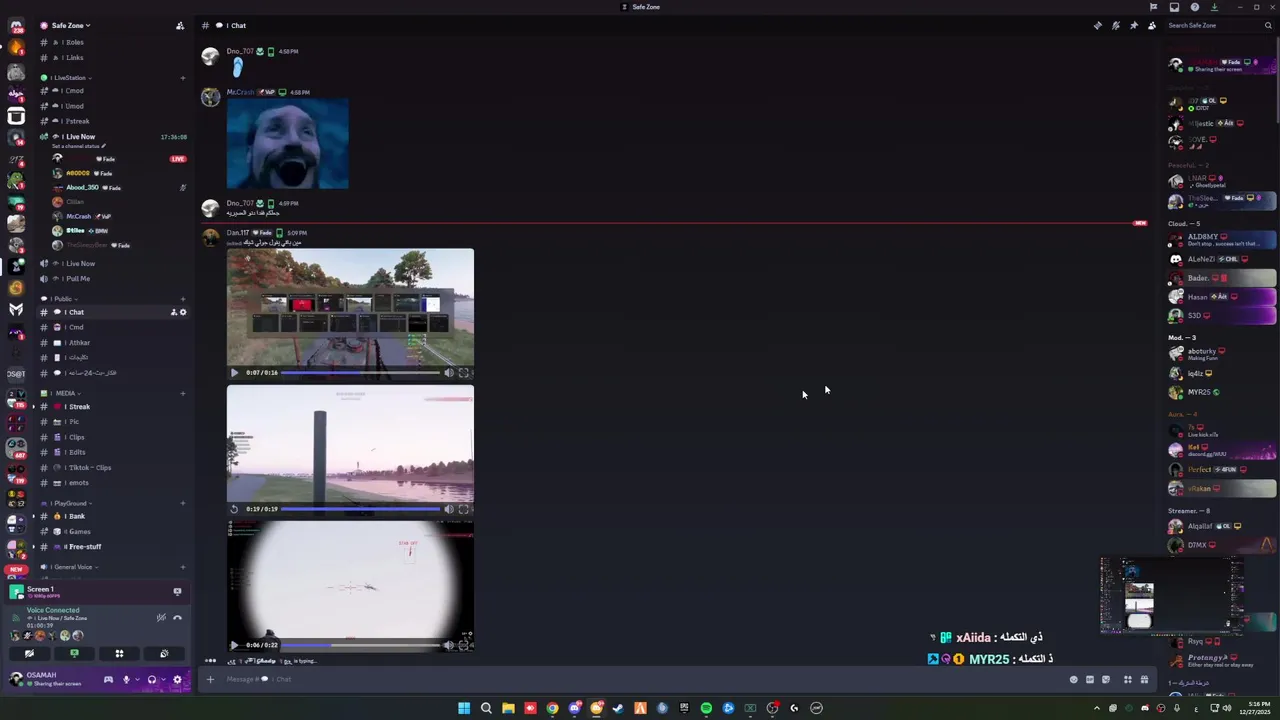This screenshot has height=720, width=1280.
Task: Open threads icon in channel header
Action: pos(1097,26)
